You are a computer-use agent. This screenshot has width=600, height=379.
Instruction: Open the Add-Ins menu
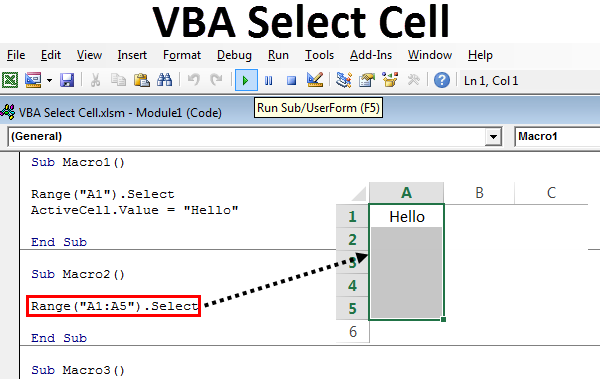[371, 55]
